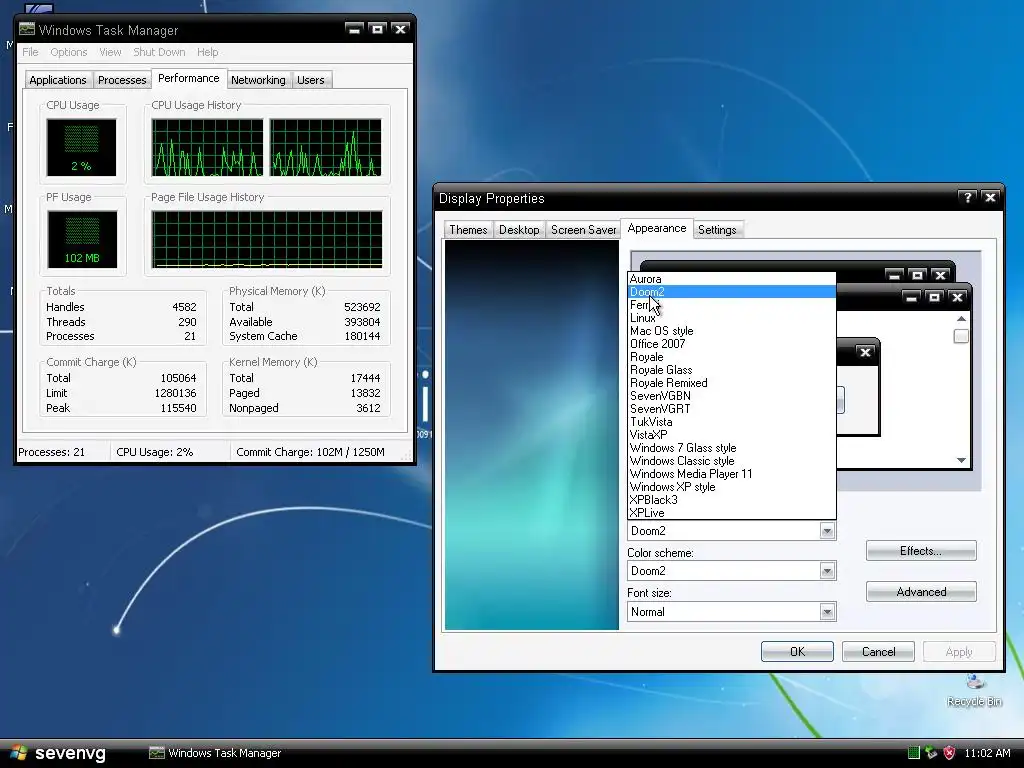Screen dimensions: 1024x768
Task: Switch to the Processes tab
Action: [121, 80]
